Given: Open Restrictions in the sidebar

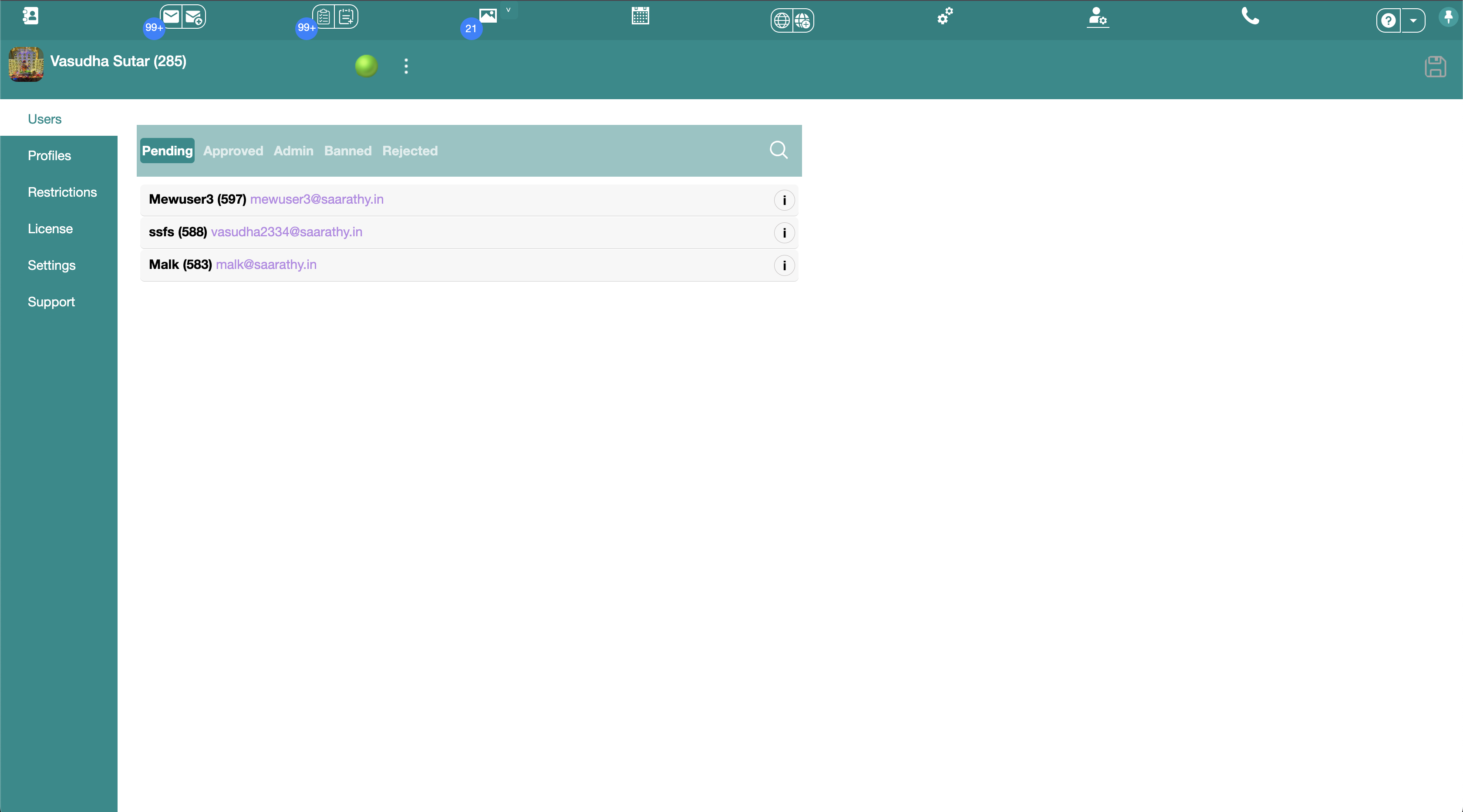Looking at the screenshot, I should (62, 192).
